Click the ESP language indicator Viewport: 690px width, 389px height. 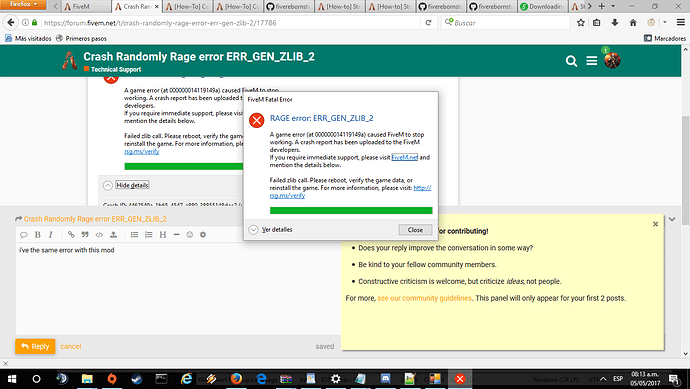618,378
